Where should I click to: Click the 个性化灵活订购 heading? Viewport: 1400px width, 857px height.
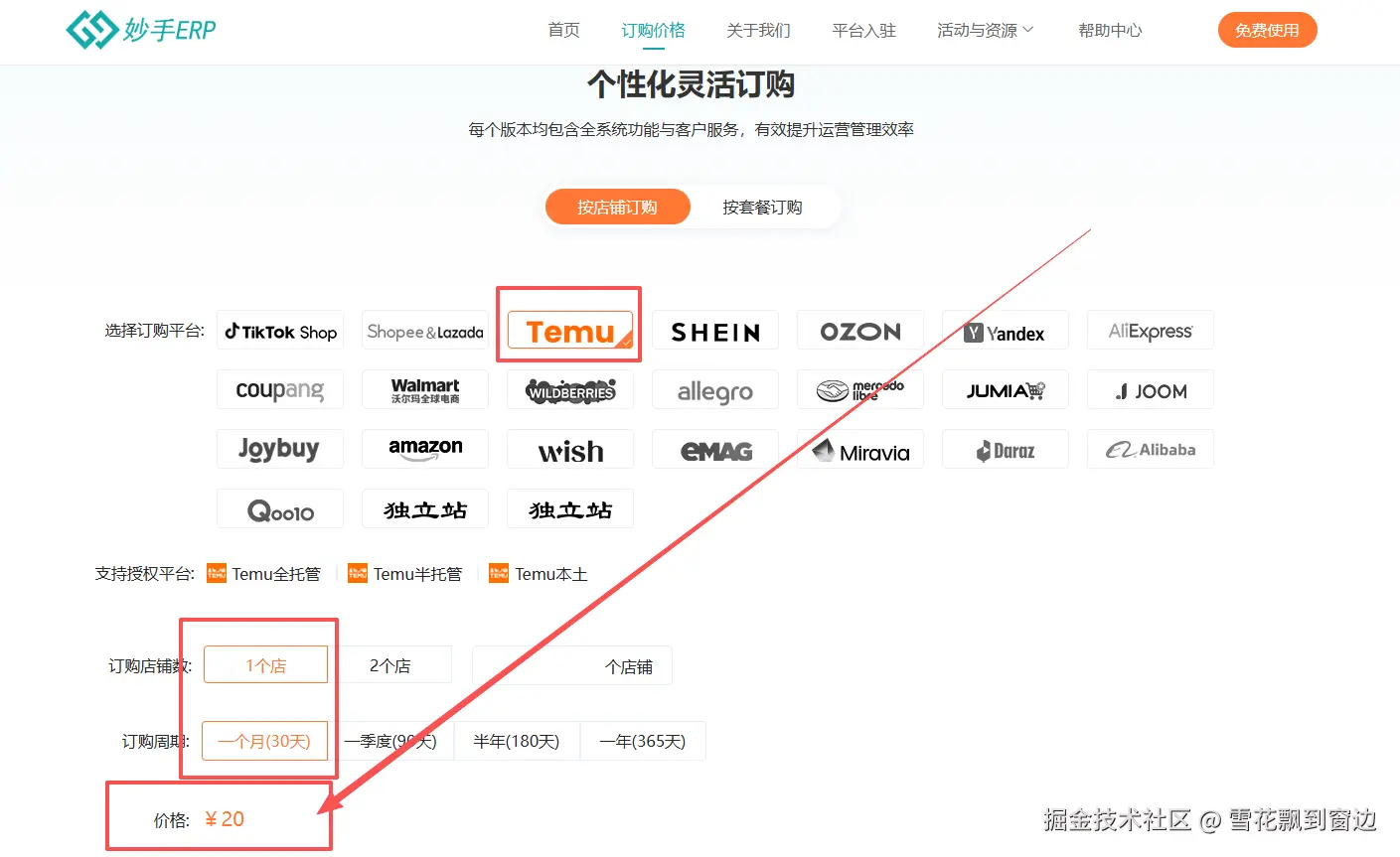coord(691,84)
